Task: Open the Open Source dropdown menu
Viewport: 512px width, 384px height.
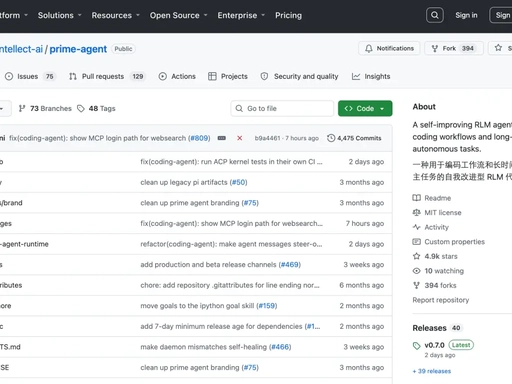Action: pyautogui.click(x=178, y=15)
